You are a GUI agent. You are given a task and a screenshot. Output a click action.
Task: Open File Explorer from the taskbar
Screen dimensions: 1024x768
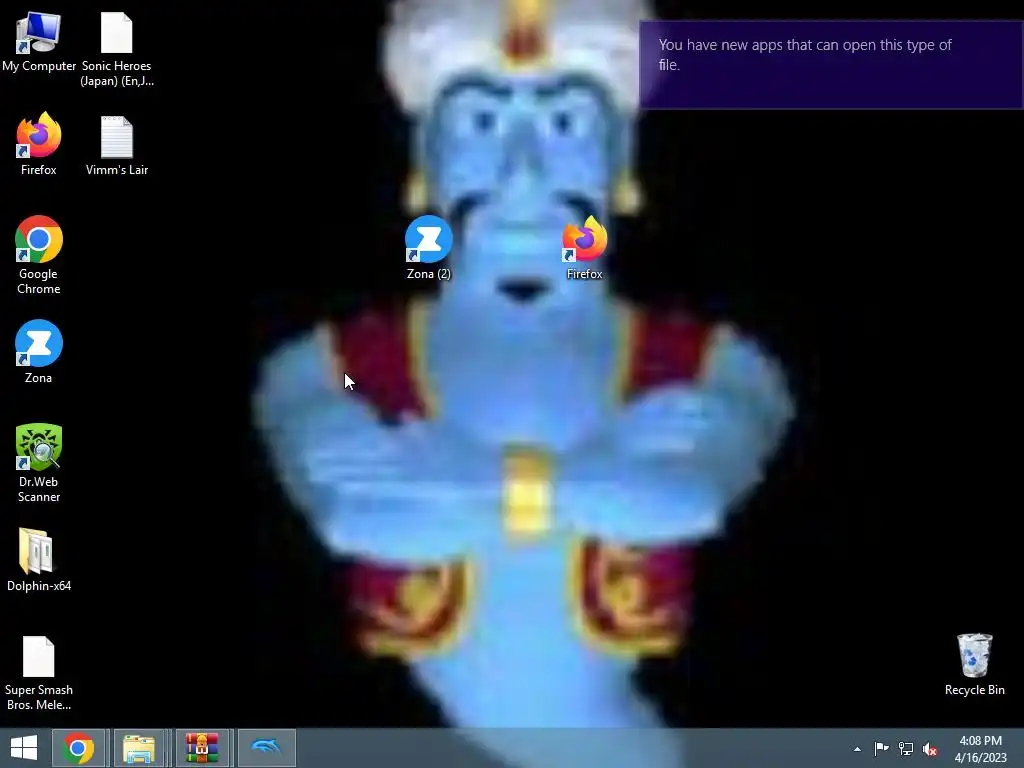[x=139, y=748]
